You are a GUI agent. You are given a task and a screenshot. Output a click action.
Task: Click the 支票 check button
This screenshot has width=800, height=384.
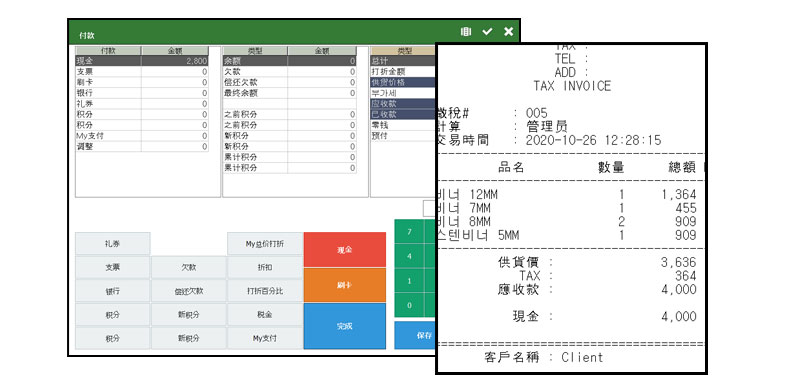click(x=113, y=267)
